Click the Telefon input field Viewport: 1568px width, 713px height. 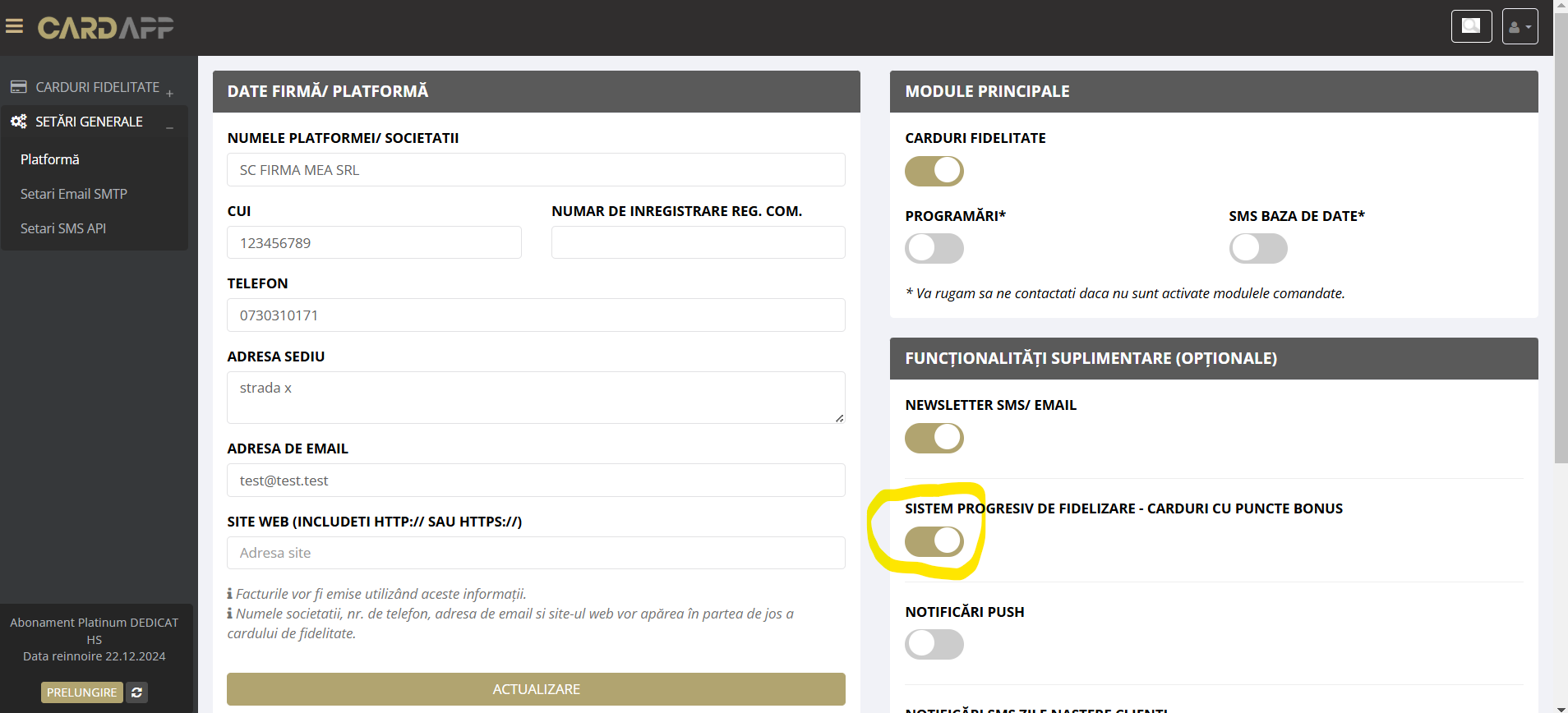tap(536, 315)
